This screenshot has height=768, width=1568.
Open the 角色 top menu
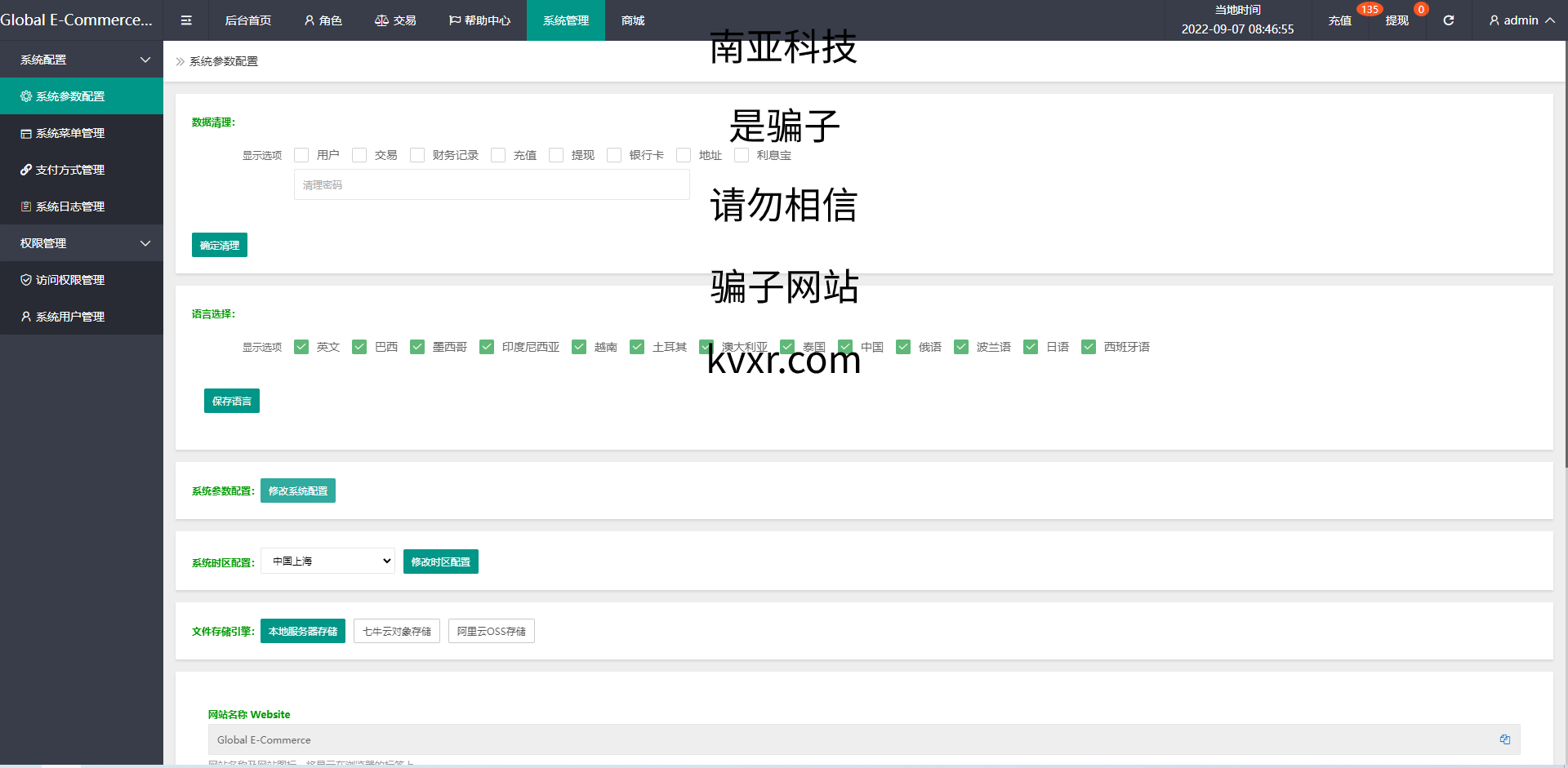click(x=323, y=20)
